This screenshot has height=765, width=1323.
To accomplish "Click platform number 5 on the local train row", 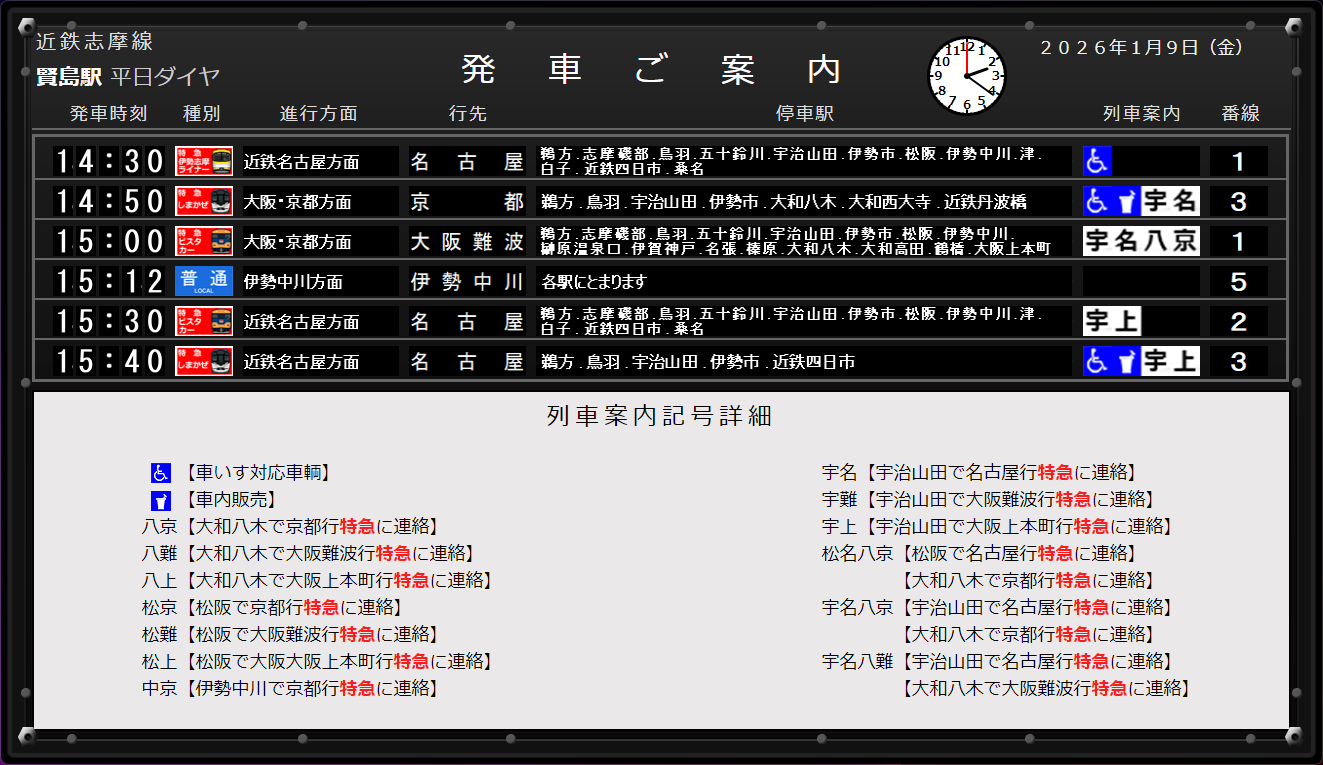I will pyautogui.click(x=1238, y=281).
